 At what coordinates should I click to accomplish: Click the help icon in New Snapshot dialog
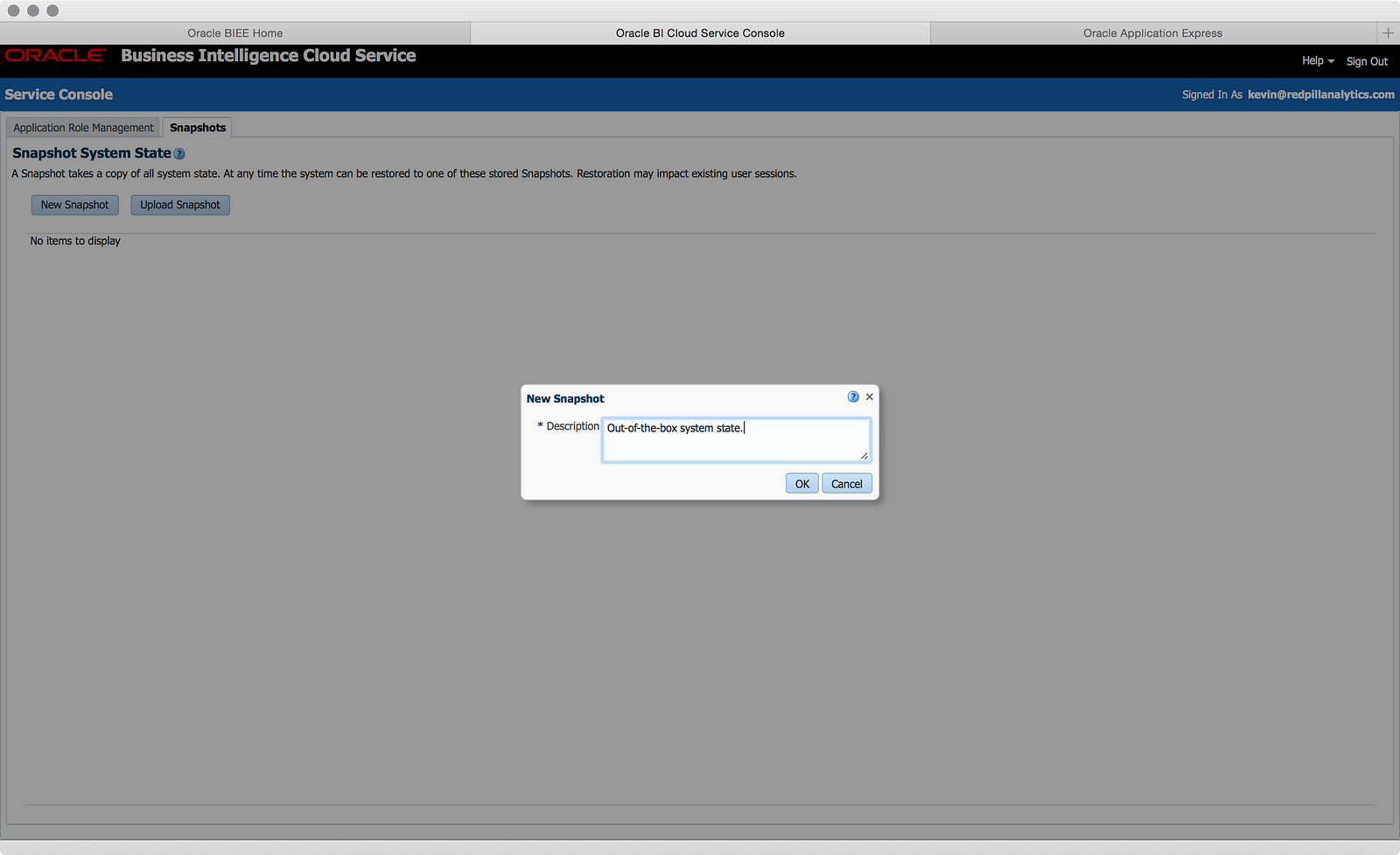click(853, 397)
